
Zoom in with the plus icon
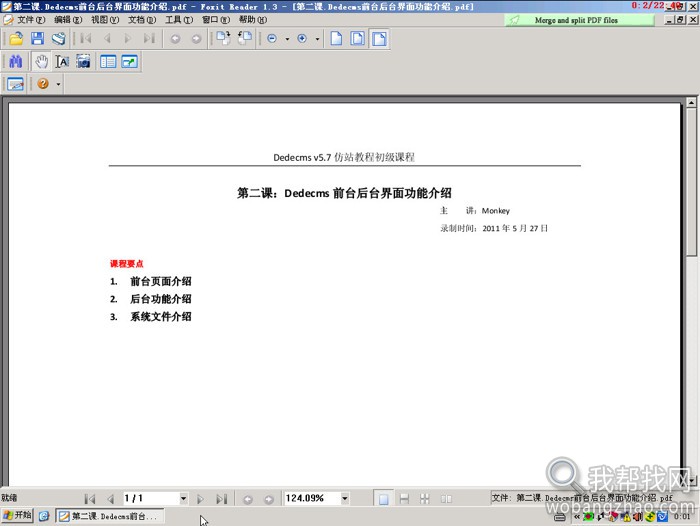tap(302, 39)
